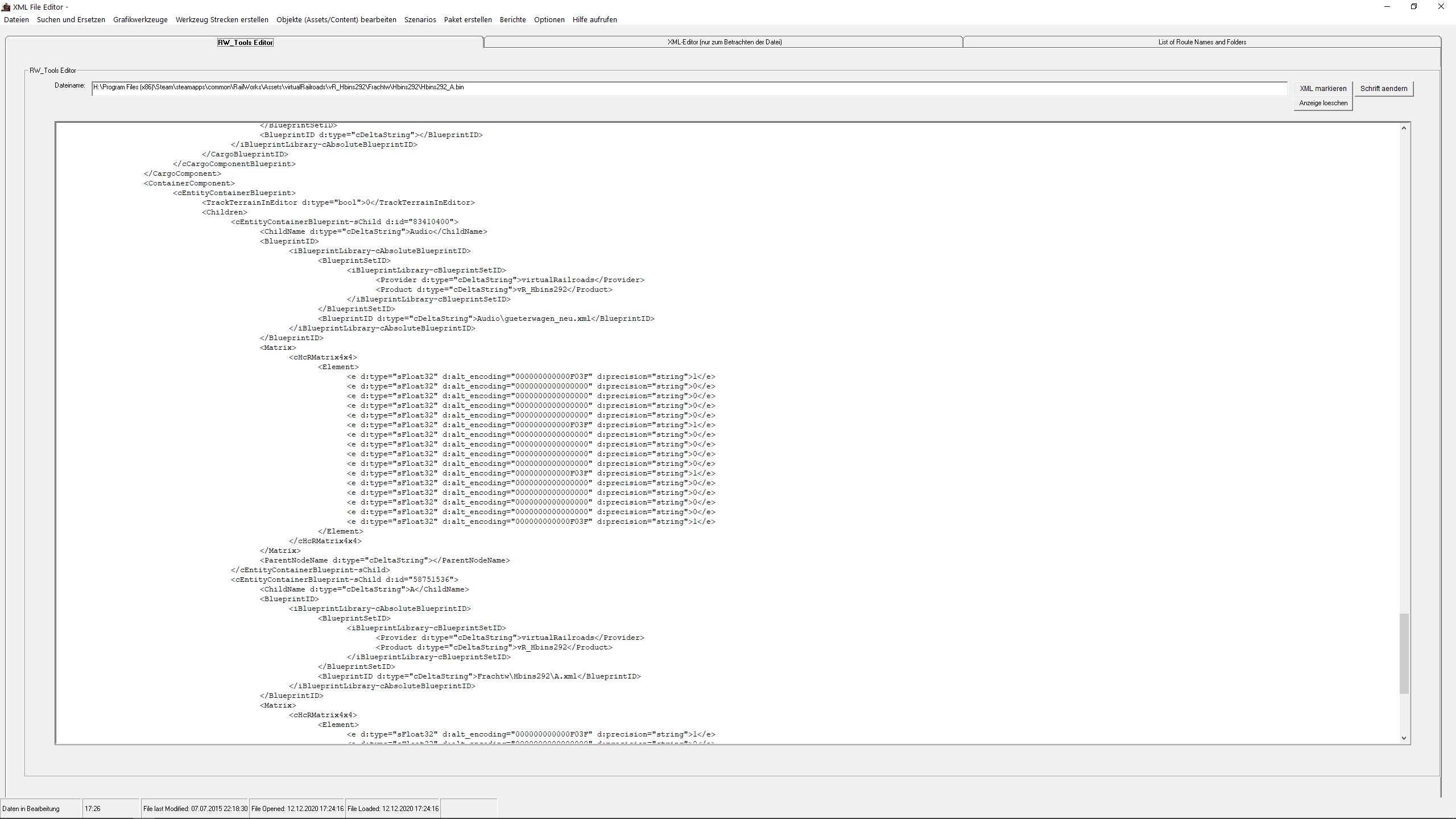This screenshot has width=1456, height=819.
Task: Select the RW_Tools Editor tab
Action: (x=245, y=43)
